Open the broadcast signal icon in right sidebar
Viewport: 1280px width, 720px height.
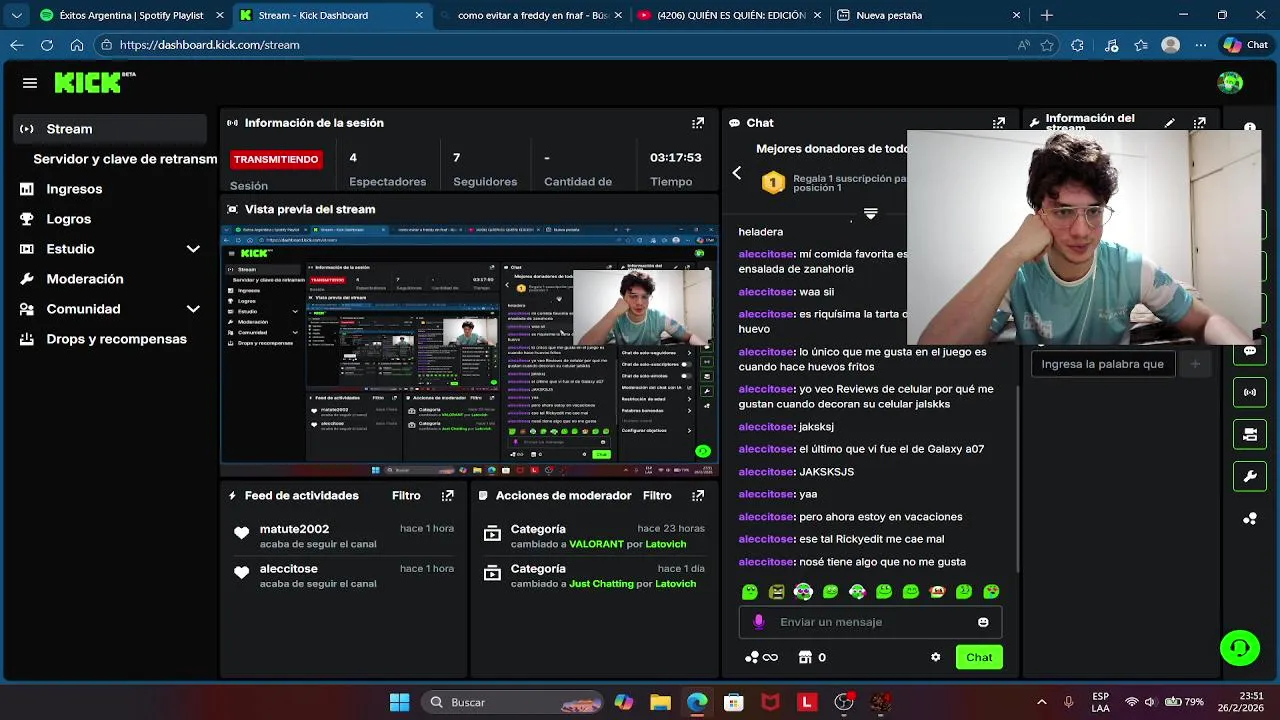click(x=1250, y=392)
